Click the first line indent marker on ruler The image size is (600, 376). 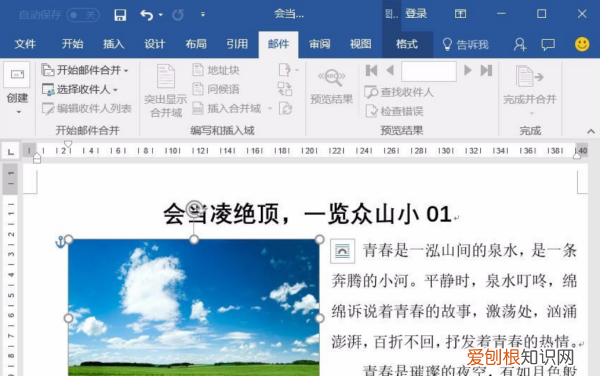[x=68, y=144]
